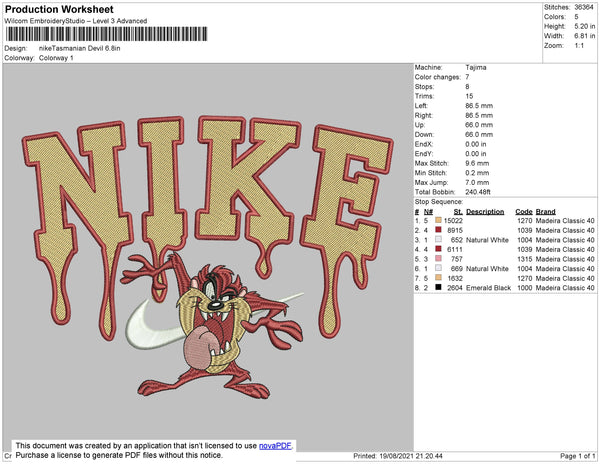
Task: Click the 'Description' column header
Action: click(x=485, y=212)
